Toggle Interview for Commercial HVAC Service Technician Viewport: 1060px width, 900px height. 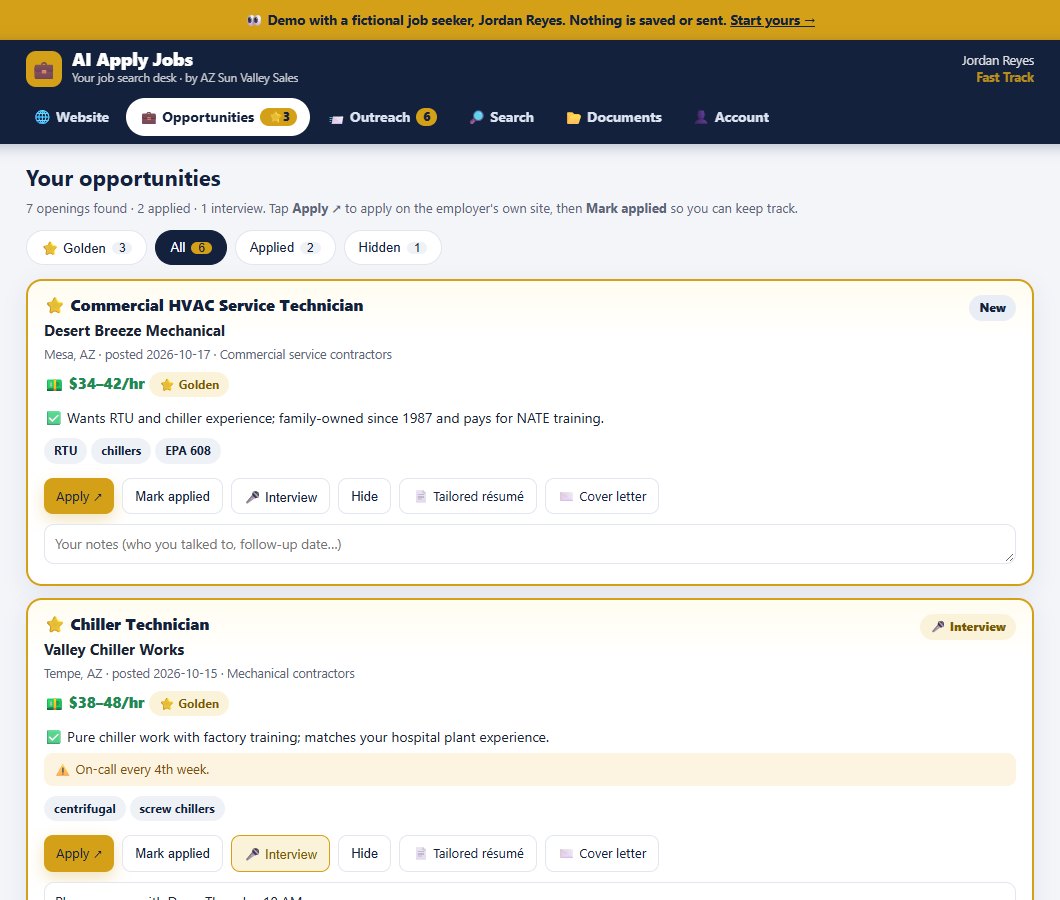coord(281,496)
